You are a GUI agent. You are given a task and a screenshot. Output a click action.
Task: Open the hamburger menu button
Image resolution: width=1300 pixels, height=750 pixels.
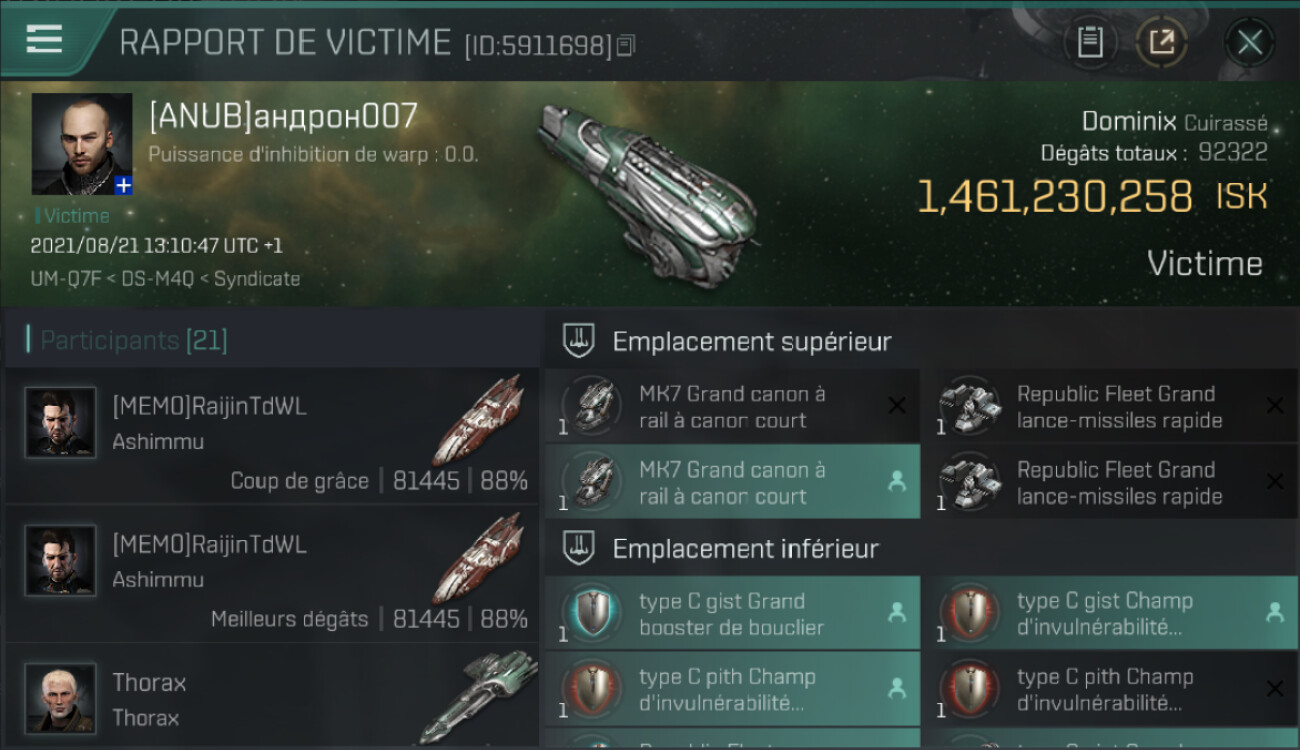pyautogui.click(x=44, y=38)
